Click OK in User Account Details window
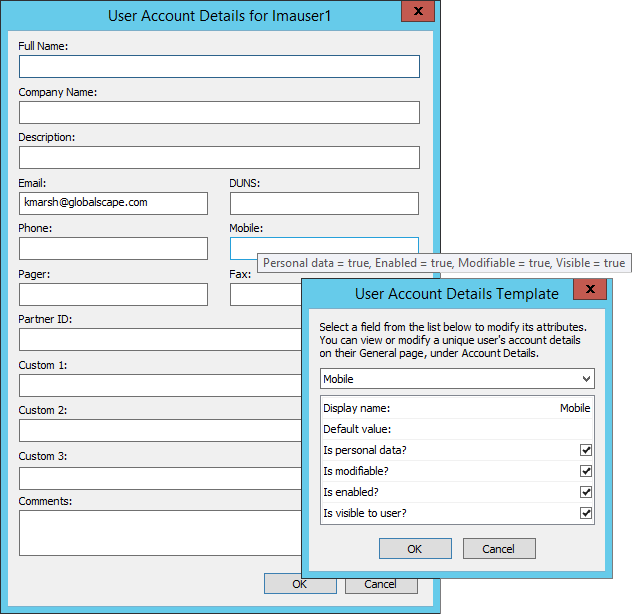This screenshot has height=614, width=632. pyautogui.click(x=299, y=584)
